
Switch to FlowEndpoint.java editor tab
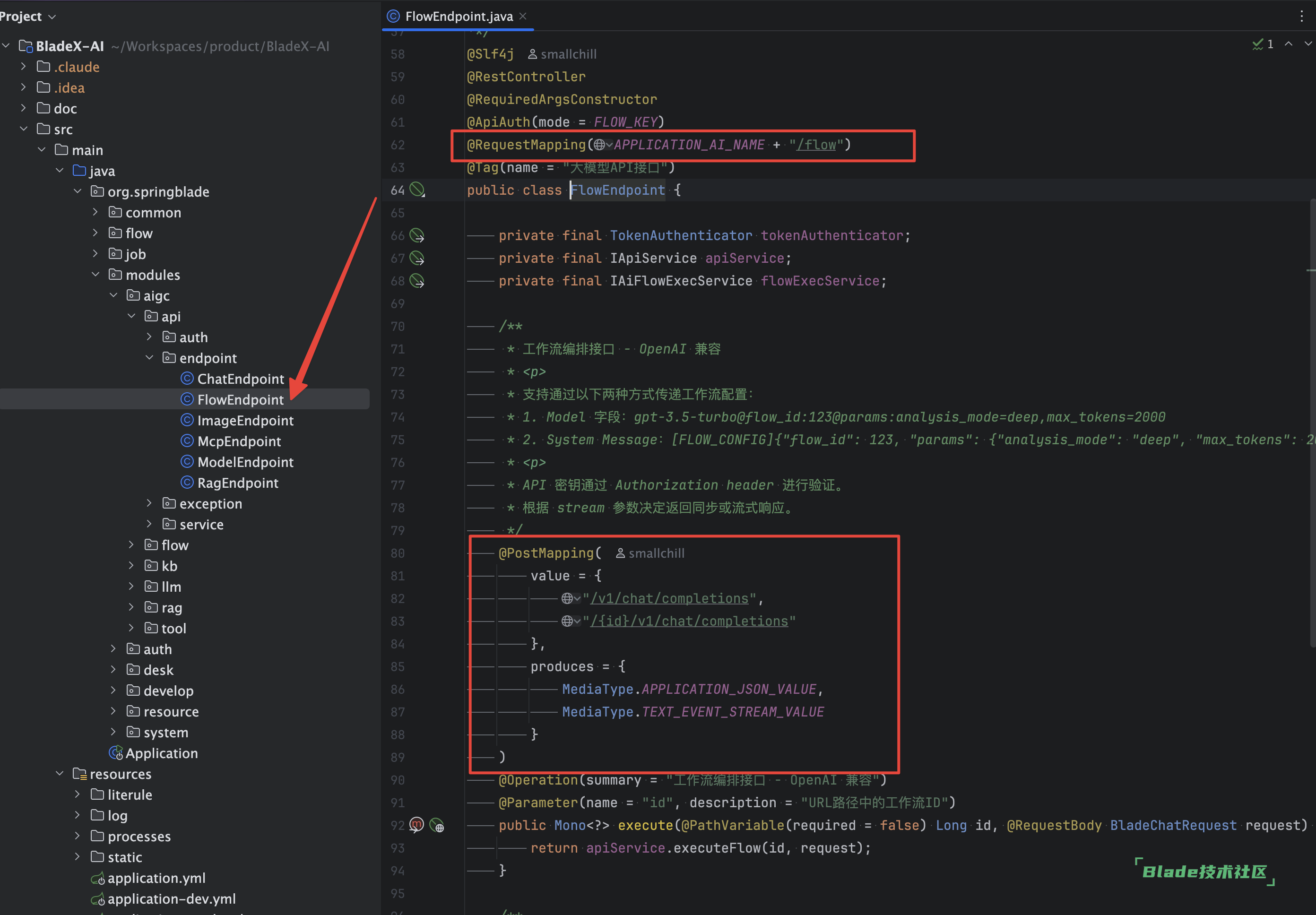[x=459, y=16]
